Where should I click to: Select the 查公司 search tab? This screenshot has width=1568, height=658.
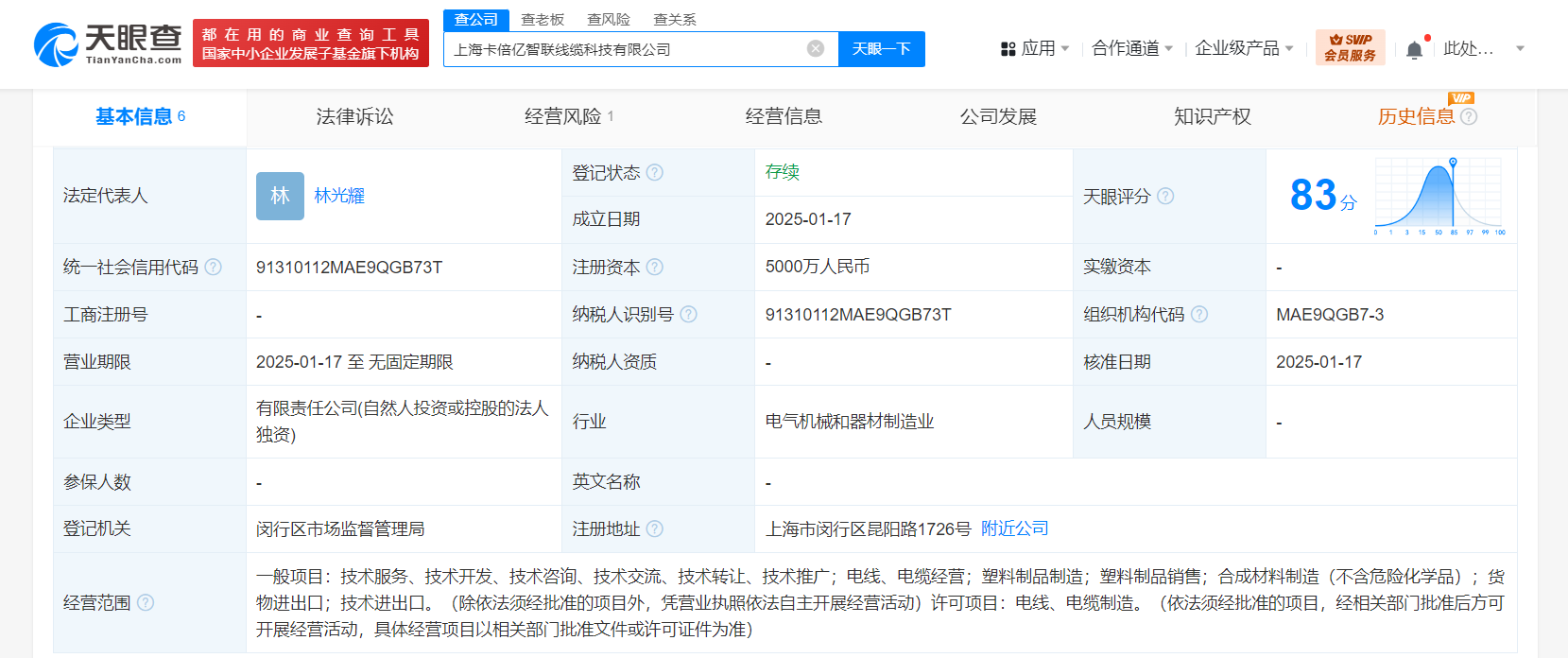coord(476,20)
